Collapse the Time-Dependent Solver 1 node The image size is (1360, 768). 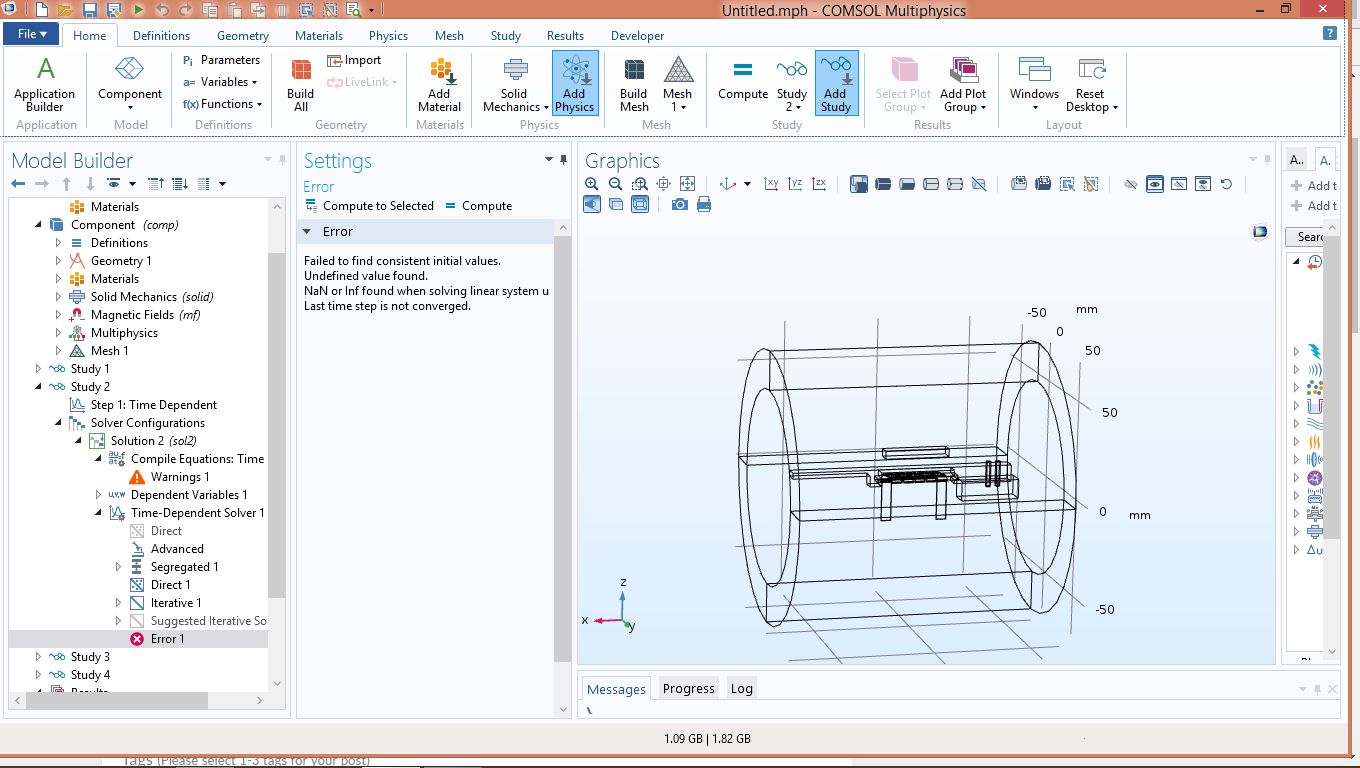[99, 513]
